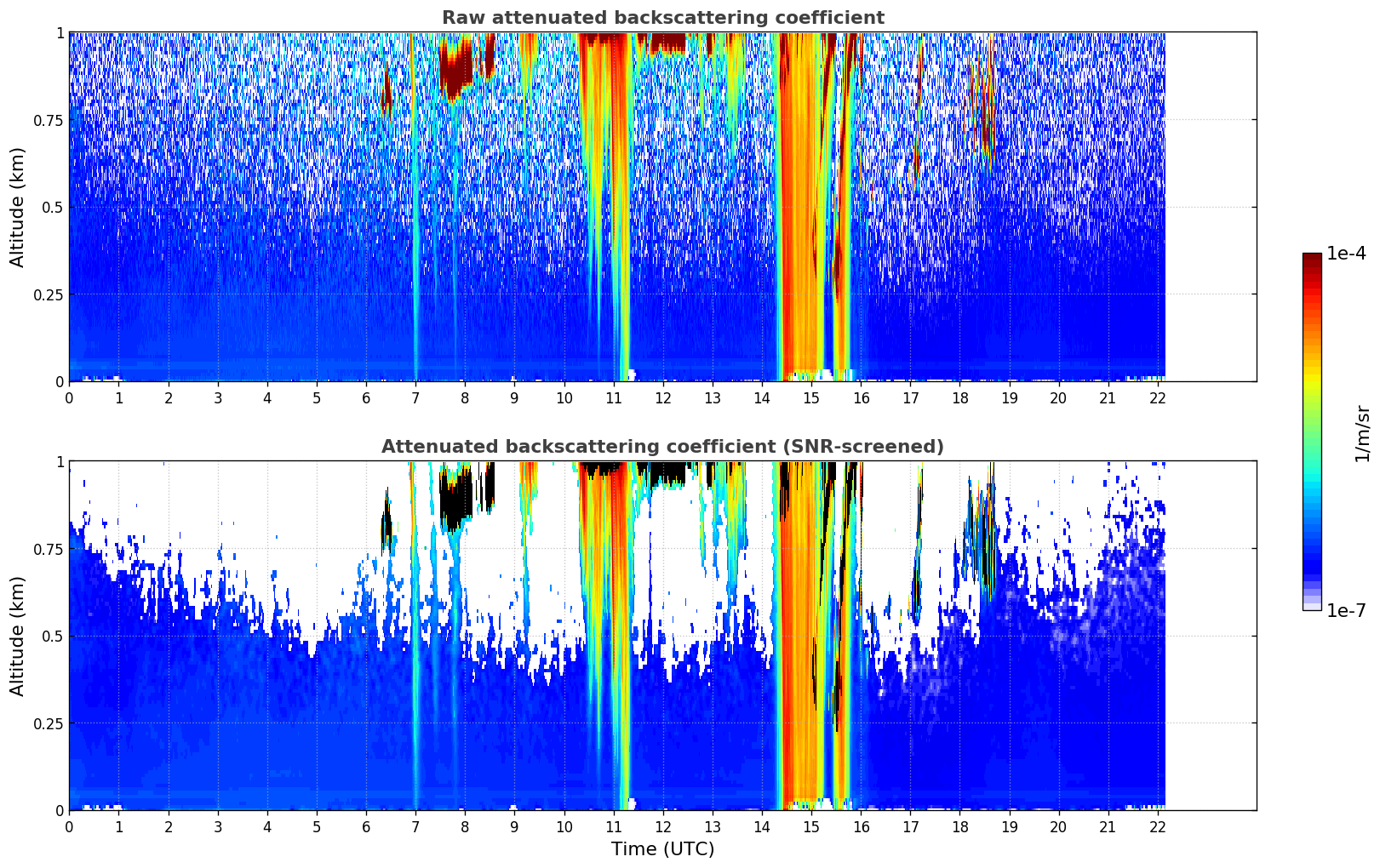Click hour tick '15' on top plot axis
The width and height of the screenshot is (1380, 868).
pyautogui.click(x=811, y=397)
